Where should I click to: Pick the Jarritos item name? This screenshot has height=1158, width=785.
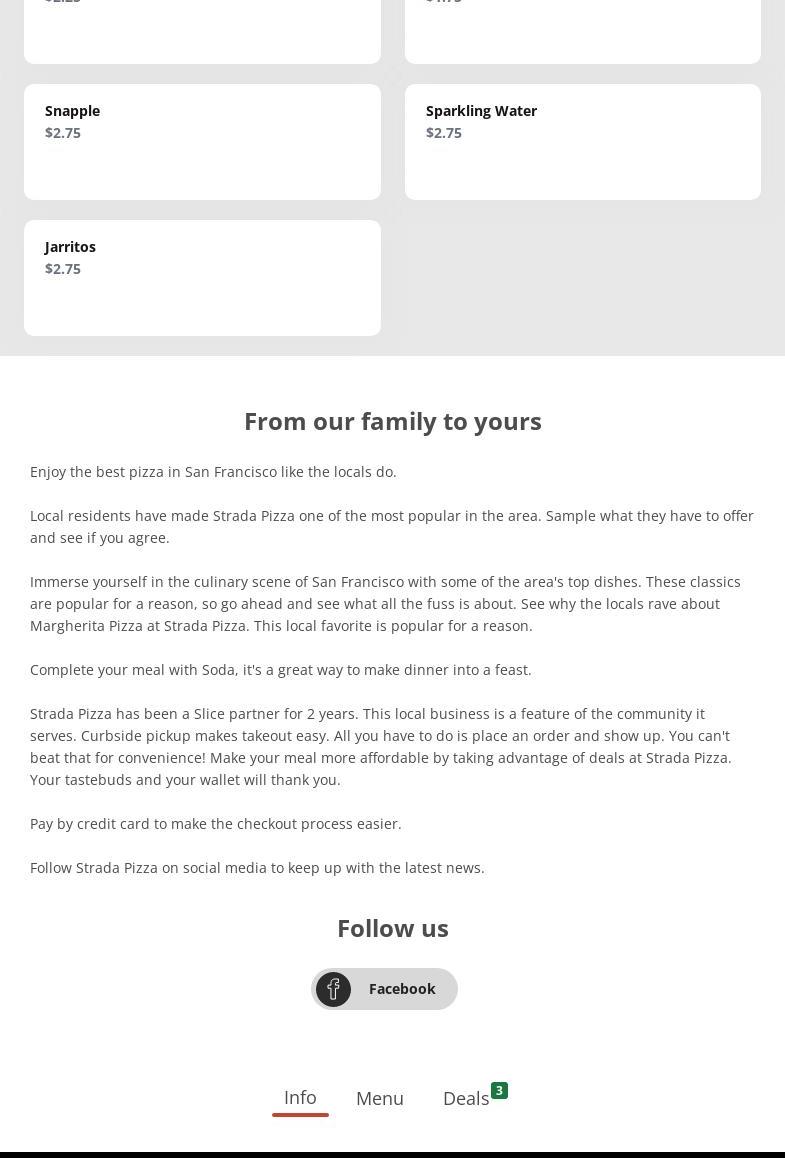click(70, 247)
